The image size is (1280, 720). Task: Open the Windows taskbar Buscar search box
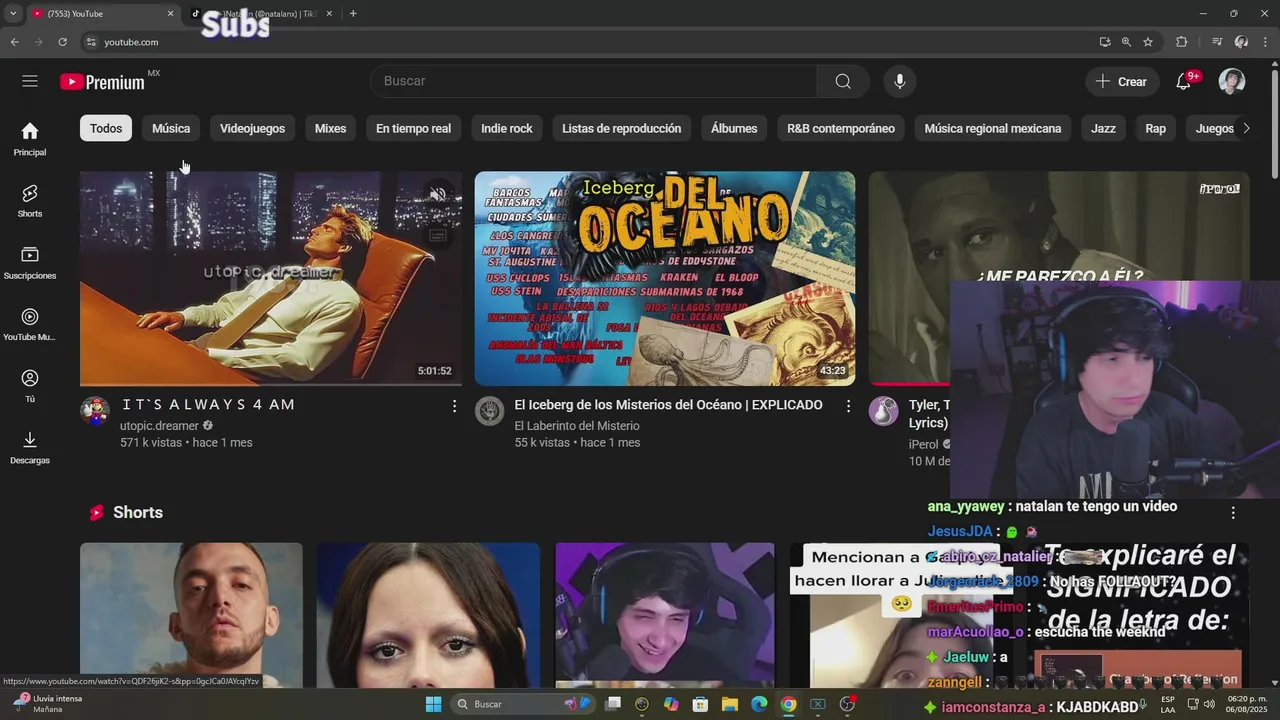(x=523, y=704)
